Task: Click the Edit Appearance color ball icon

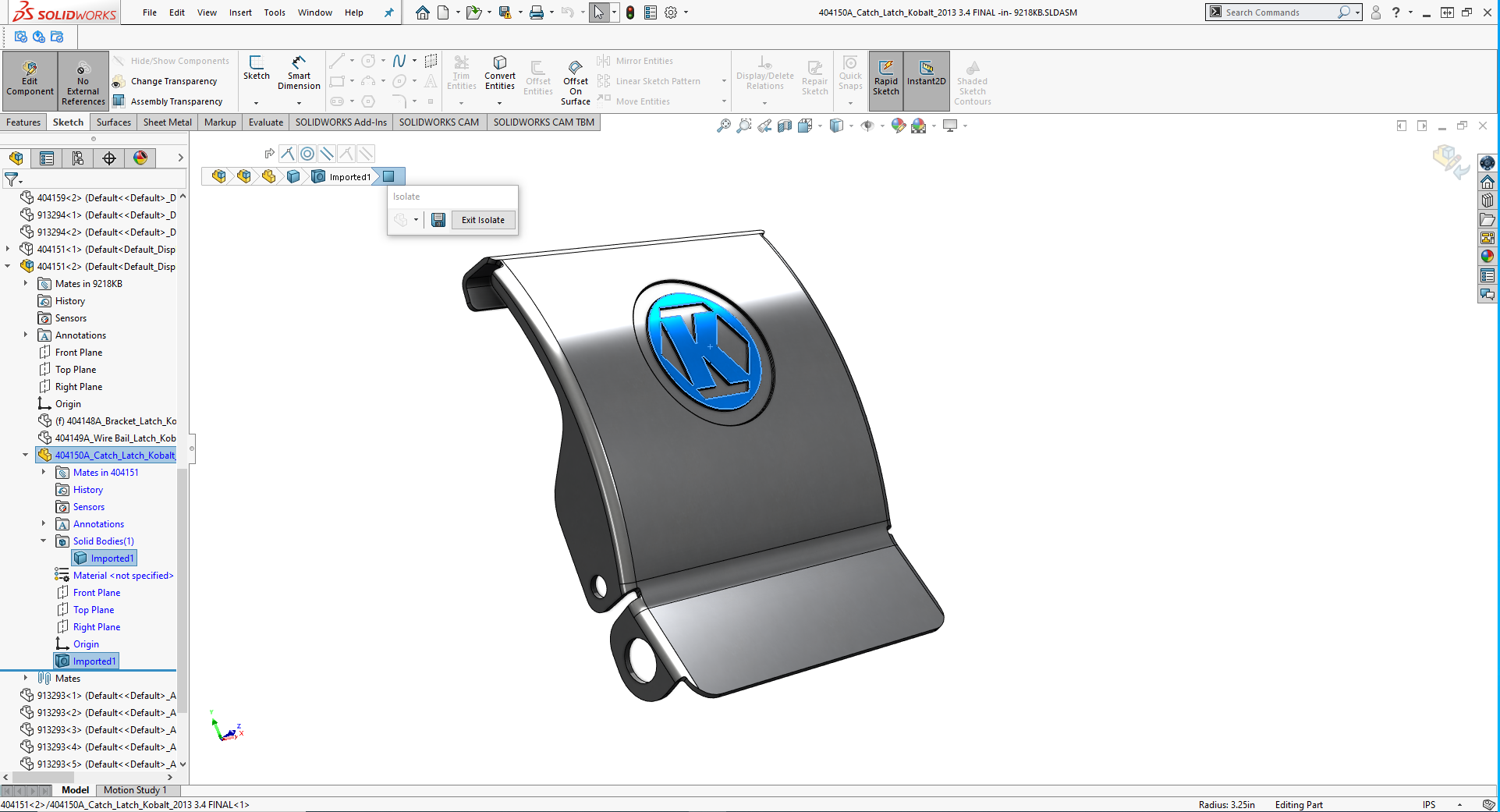Action: pos(899,126)
